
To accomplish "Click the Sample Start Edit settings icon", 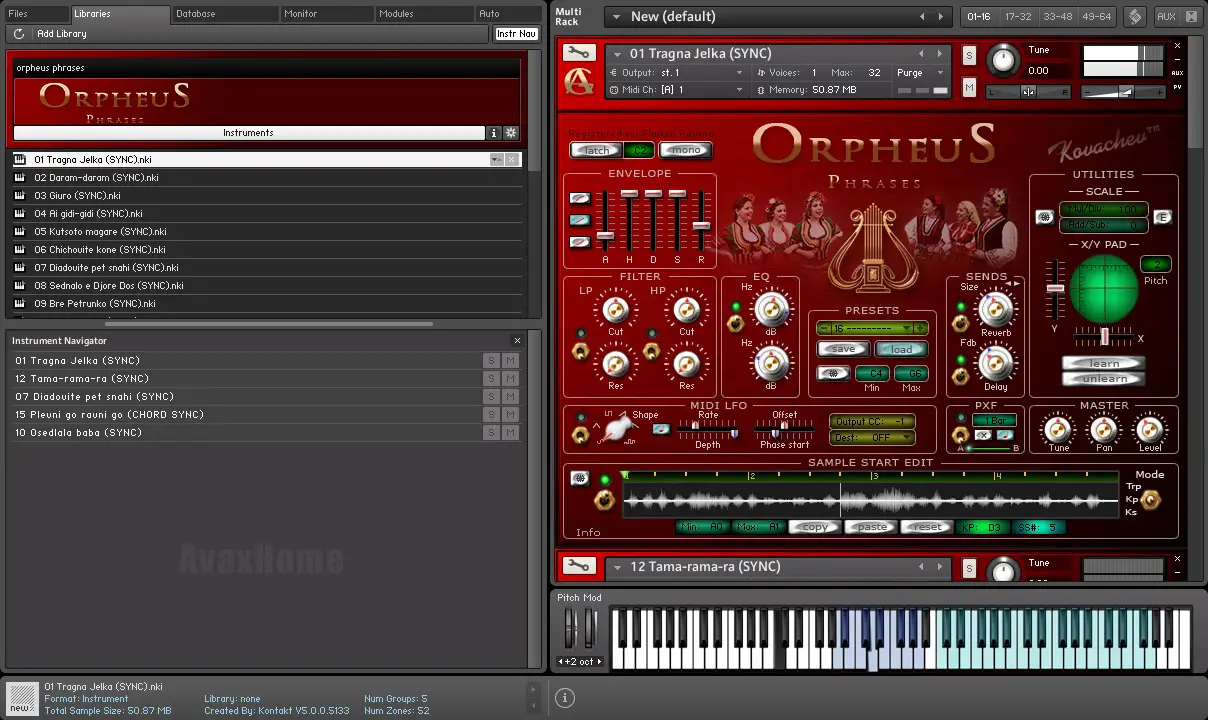I will (579, 478).
